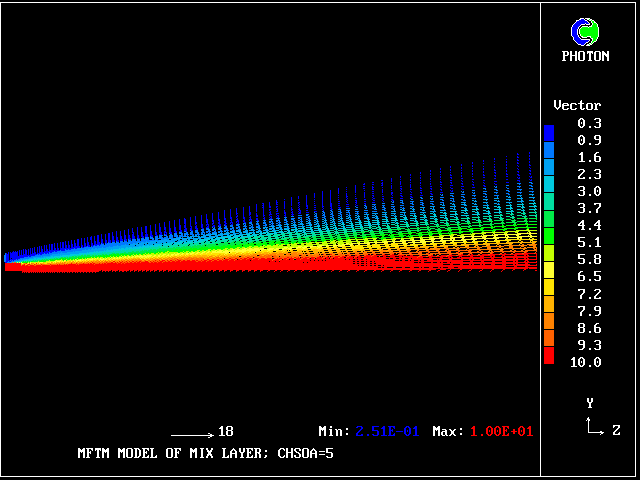Select the Vector legend title
The width and height of the screenshot is (640, 480).
click(x=577, y=105)
